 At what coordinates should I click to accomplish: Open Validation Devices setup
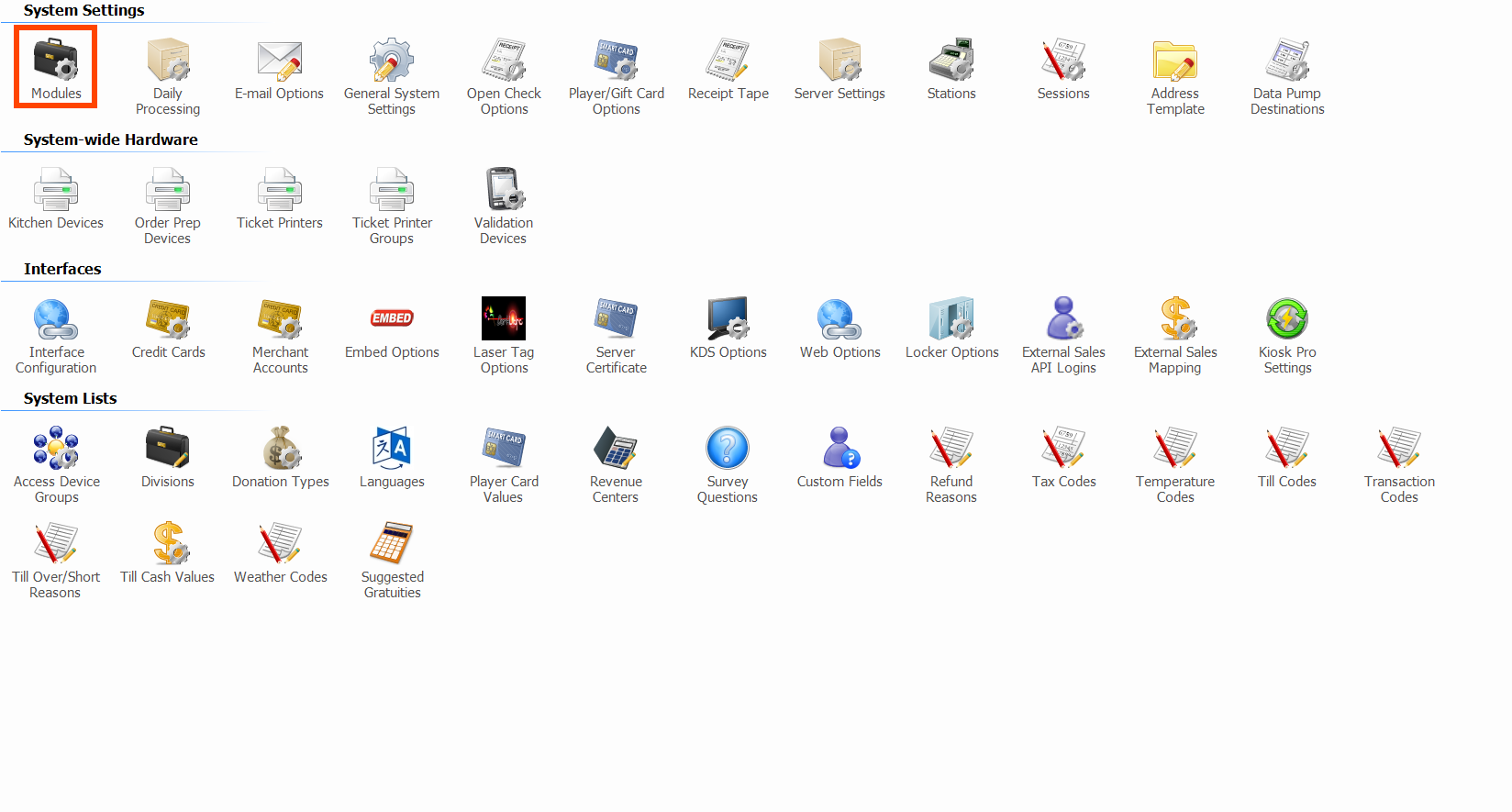[x=504, y=190]
